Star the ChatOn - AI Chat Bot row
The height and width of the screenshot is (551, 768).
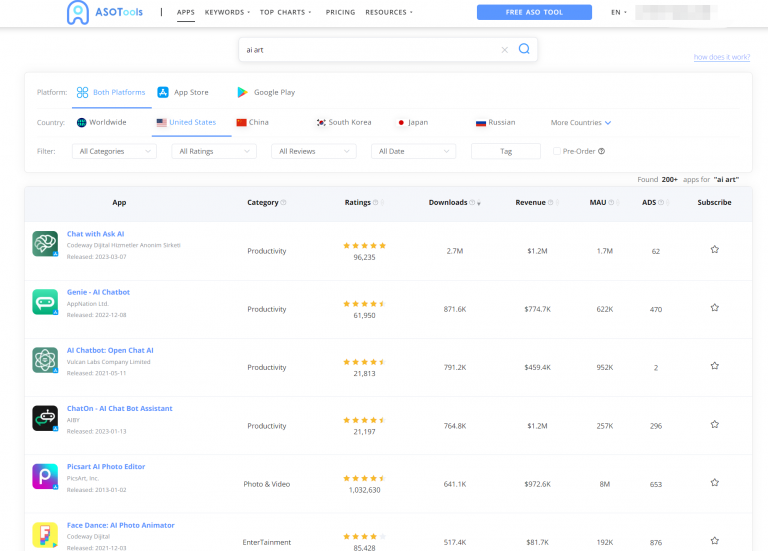(x=714, y=424)
